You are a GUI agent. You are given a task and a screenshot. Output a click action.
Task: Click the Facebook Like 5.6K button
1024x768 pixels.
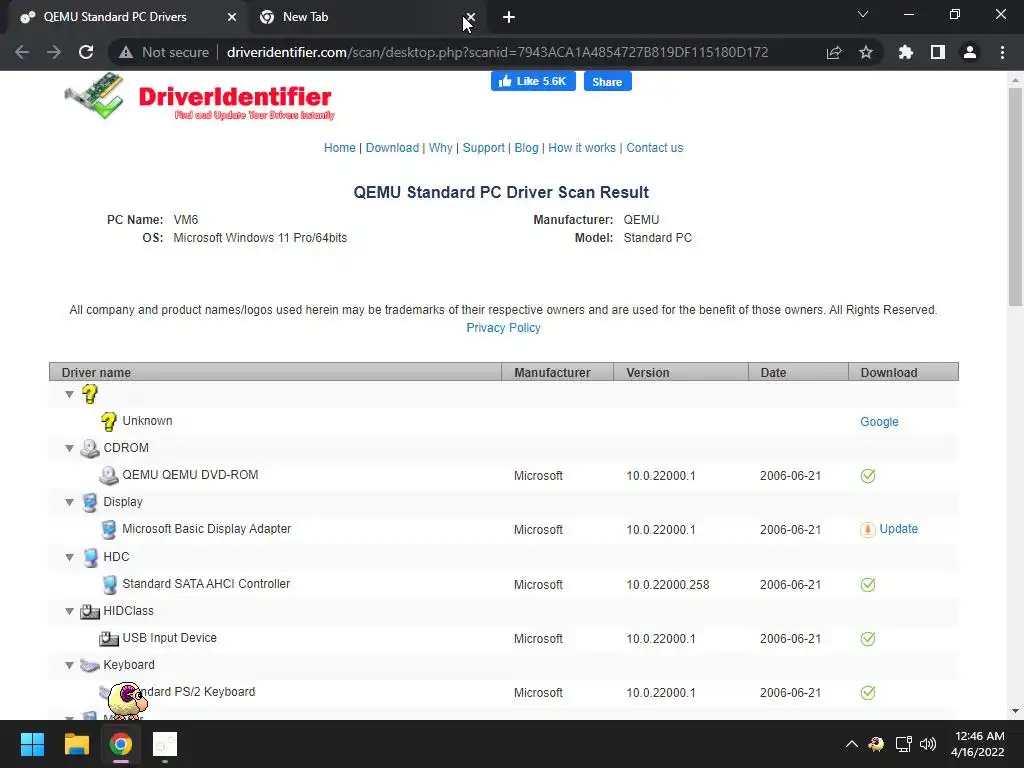[533, 82]
